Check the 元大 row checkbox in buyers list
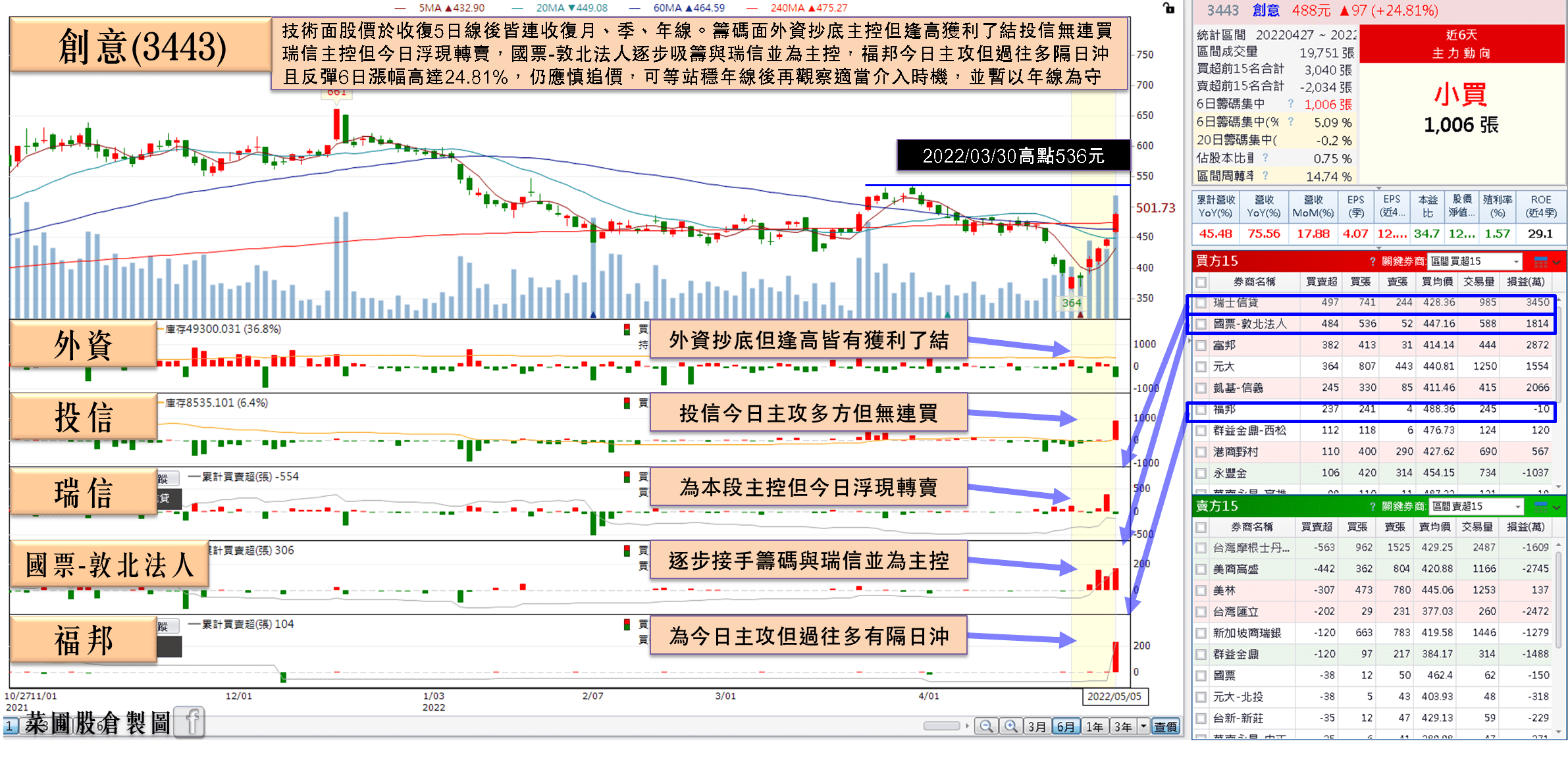1568x758 pixels. pos(1201,366)
